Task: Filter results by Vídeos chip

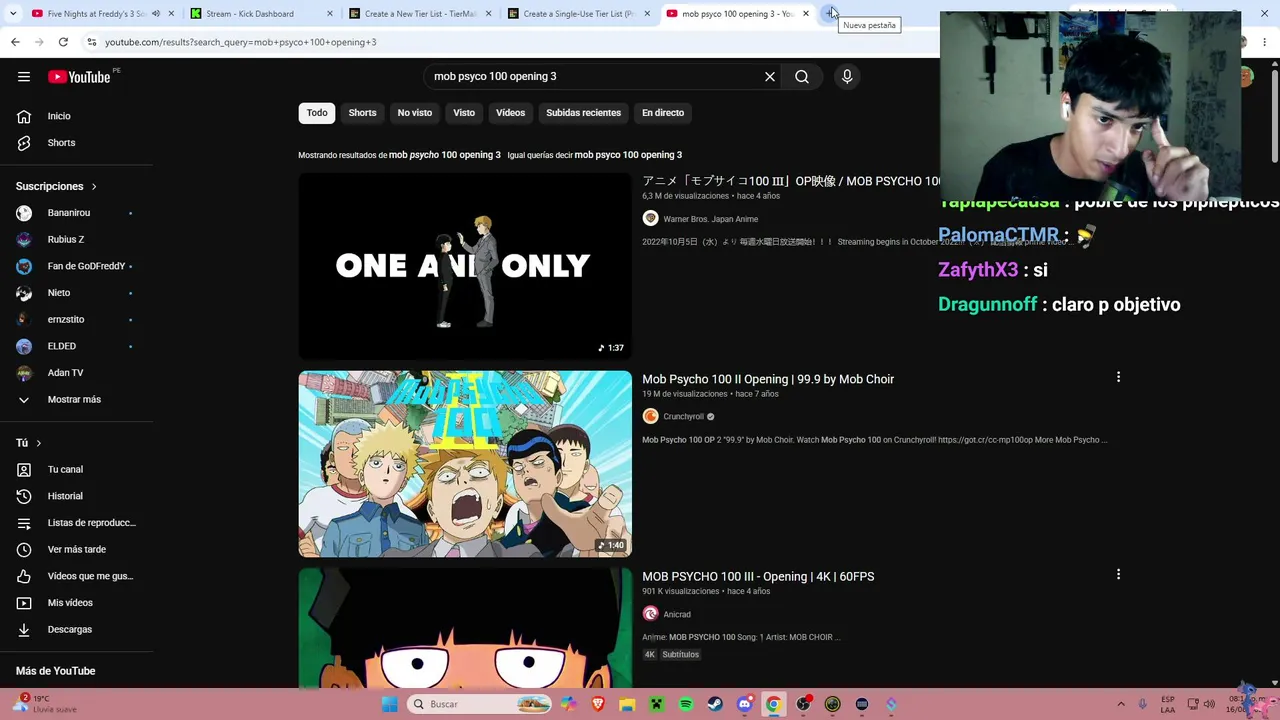Action: click(510, 113)
